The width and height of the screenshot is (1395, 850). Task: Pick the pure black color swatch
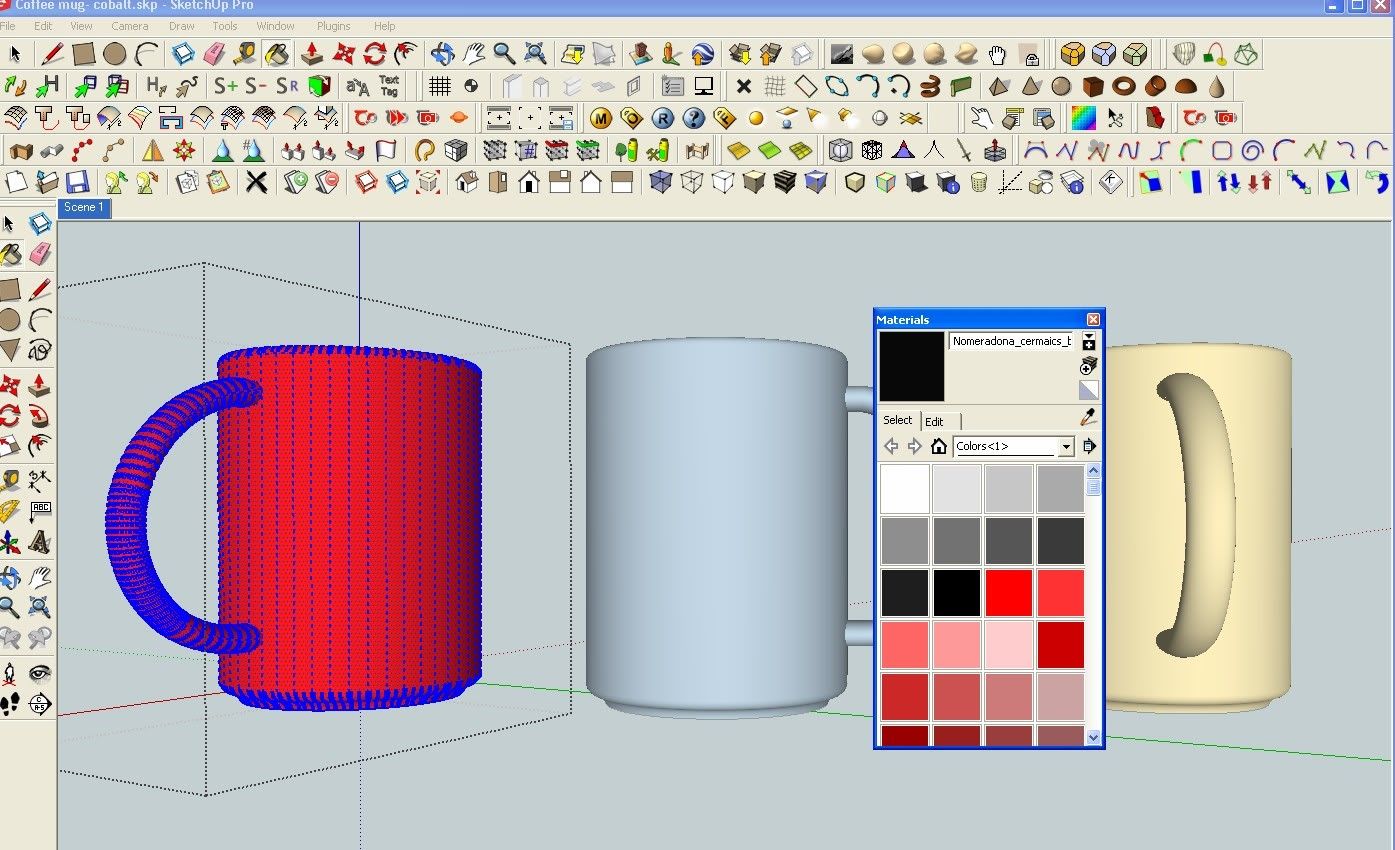(957, 593)
